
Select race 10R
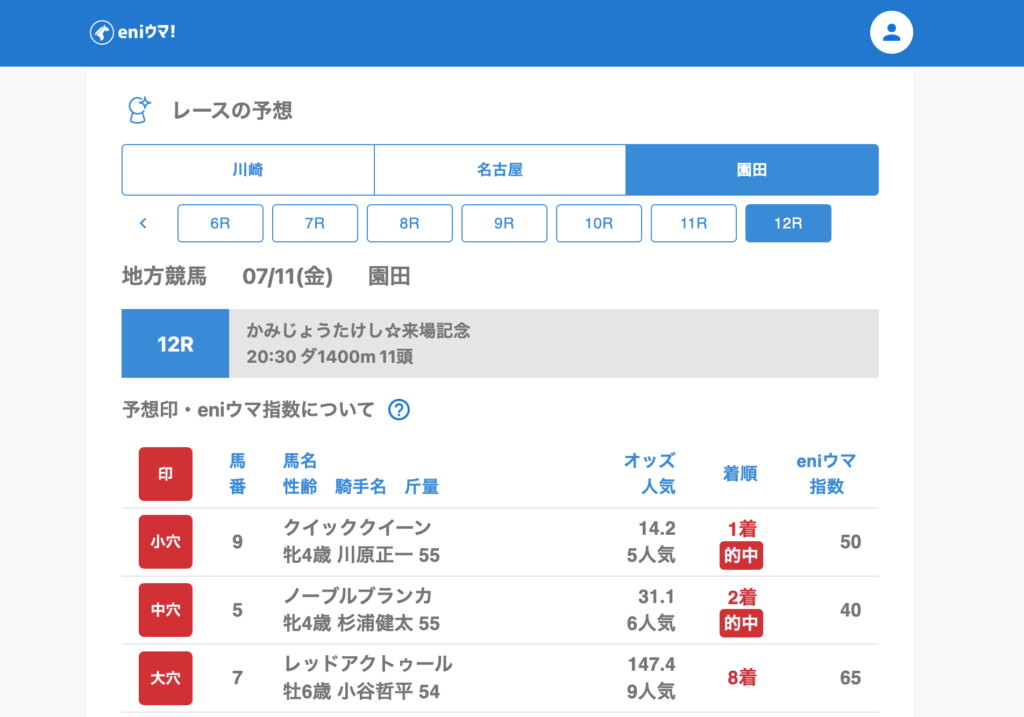pyautogui.click(x=599, y=223)
